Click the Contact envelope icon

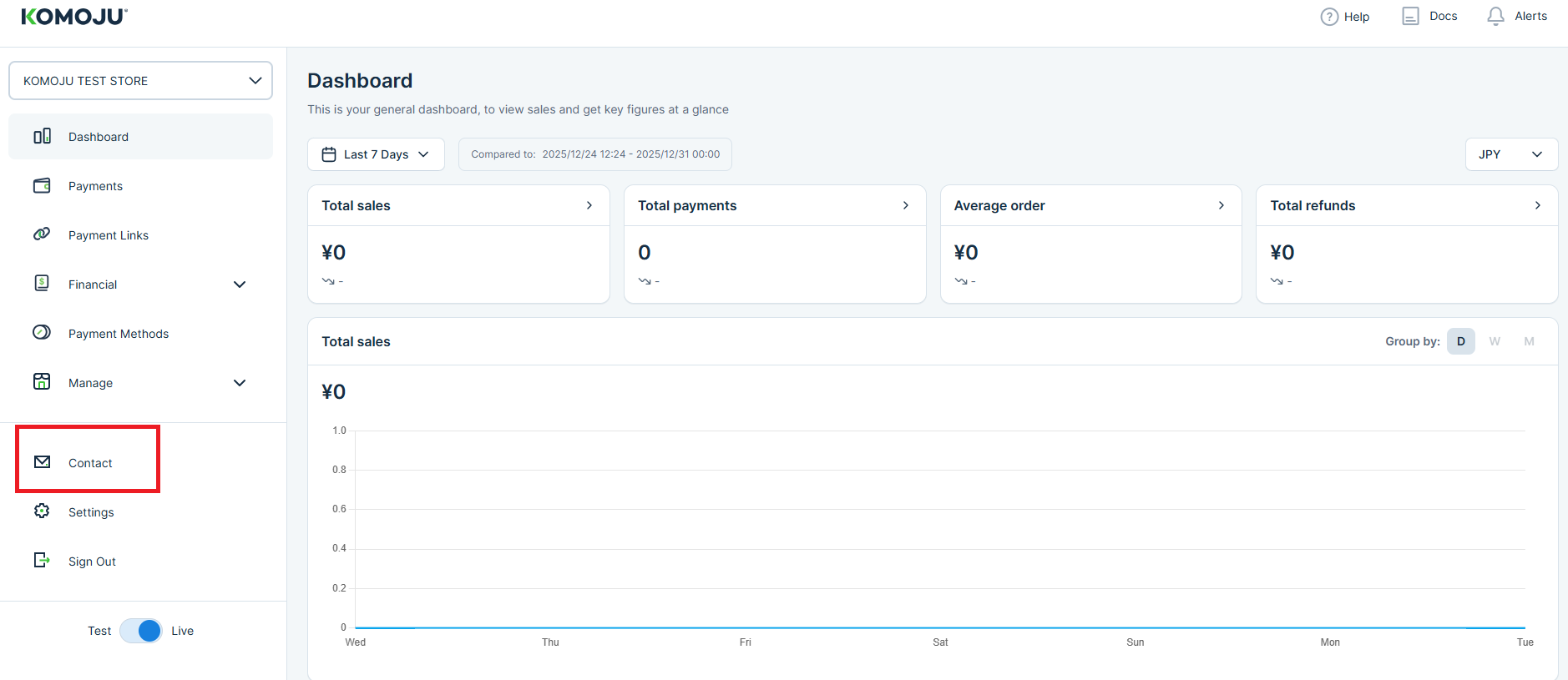42,461
